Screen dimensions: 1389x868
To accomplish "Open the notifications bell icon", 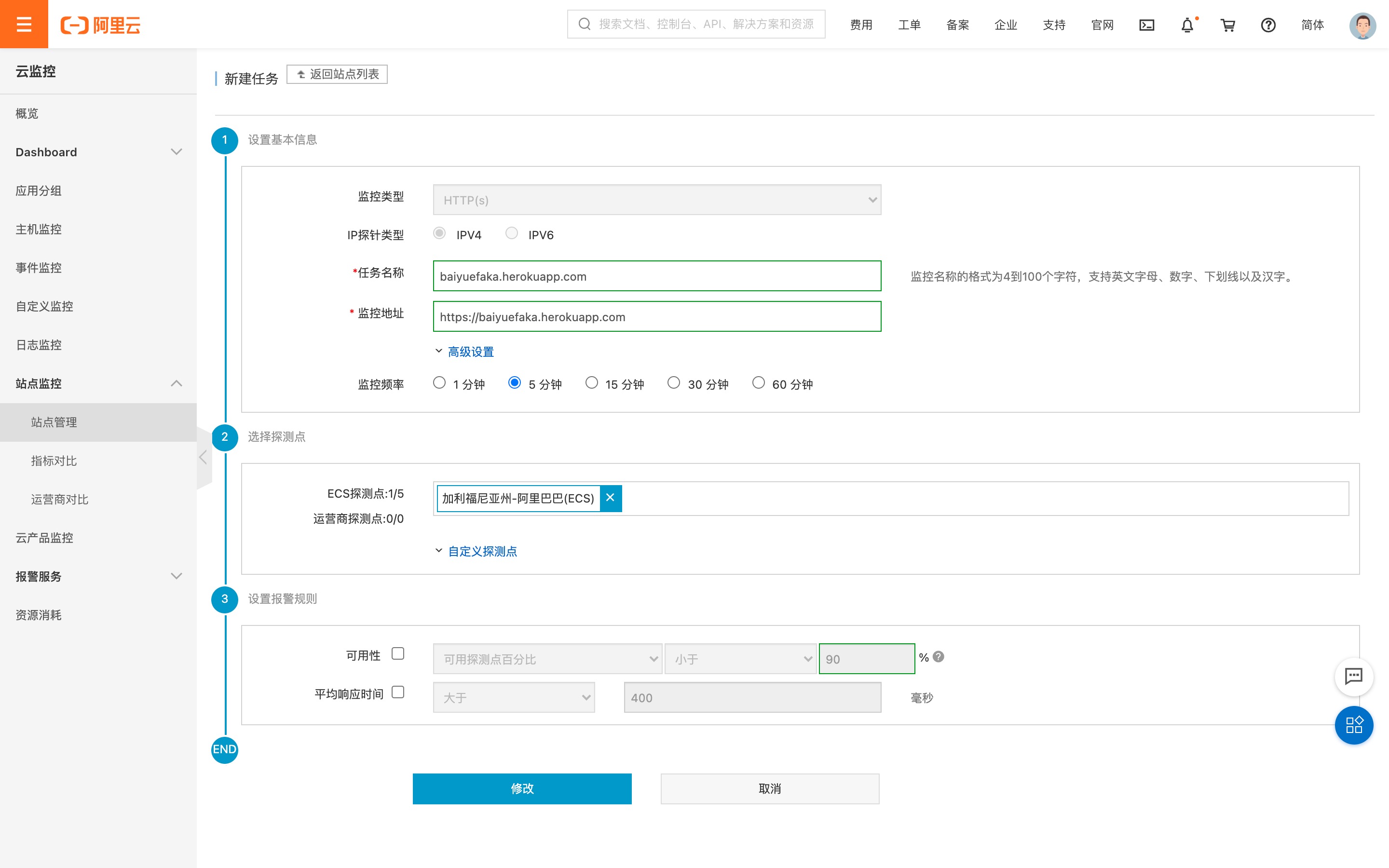I will click(1187, 25).
